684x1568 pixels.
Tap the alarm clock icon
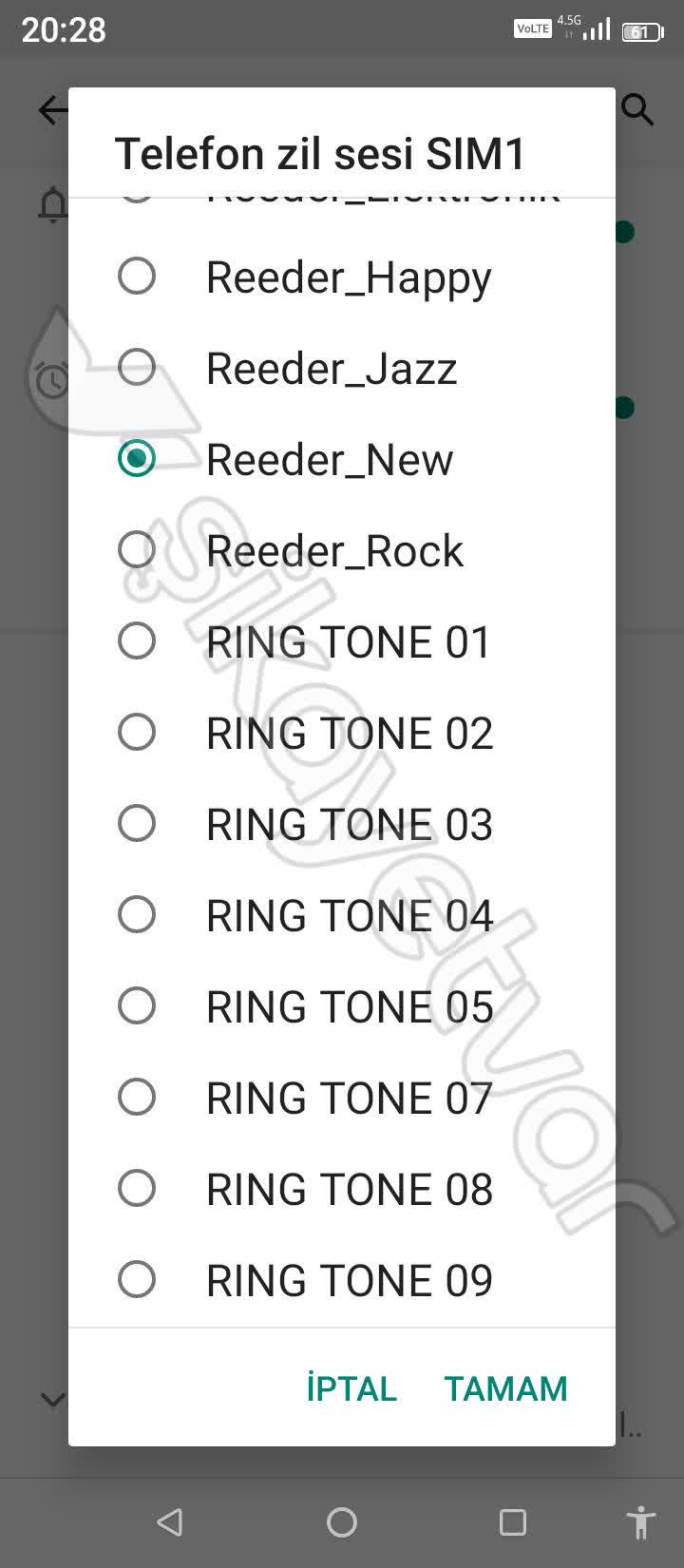pyautogui.click(x=51, y=381)
